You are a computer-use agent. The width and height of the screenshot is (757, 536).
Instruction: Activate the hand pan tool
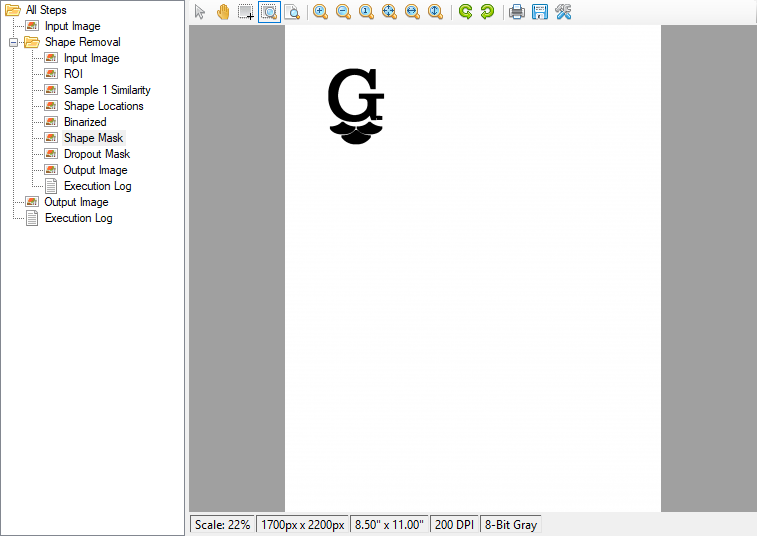pyautogui.click(x=223, y=12)
